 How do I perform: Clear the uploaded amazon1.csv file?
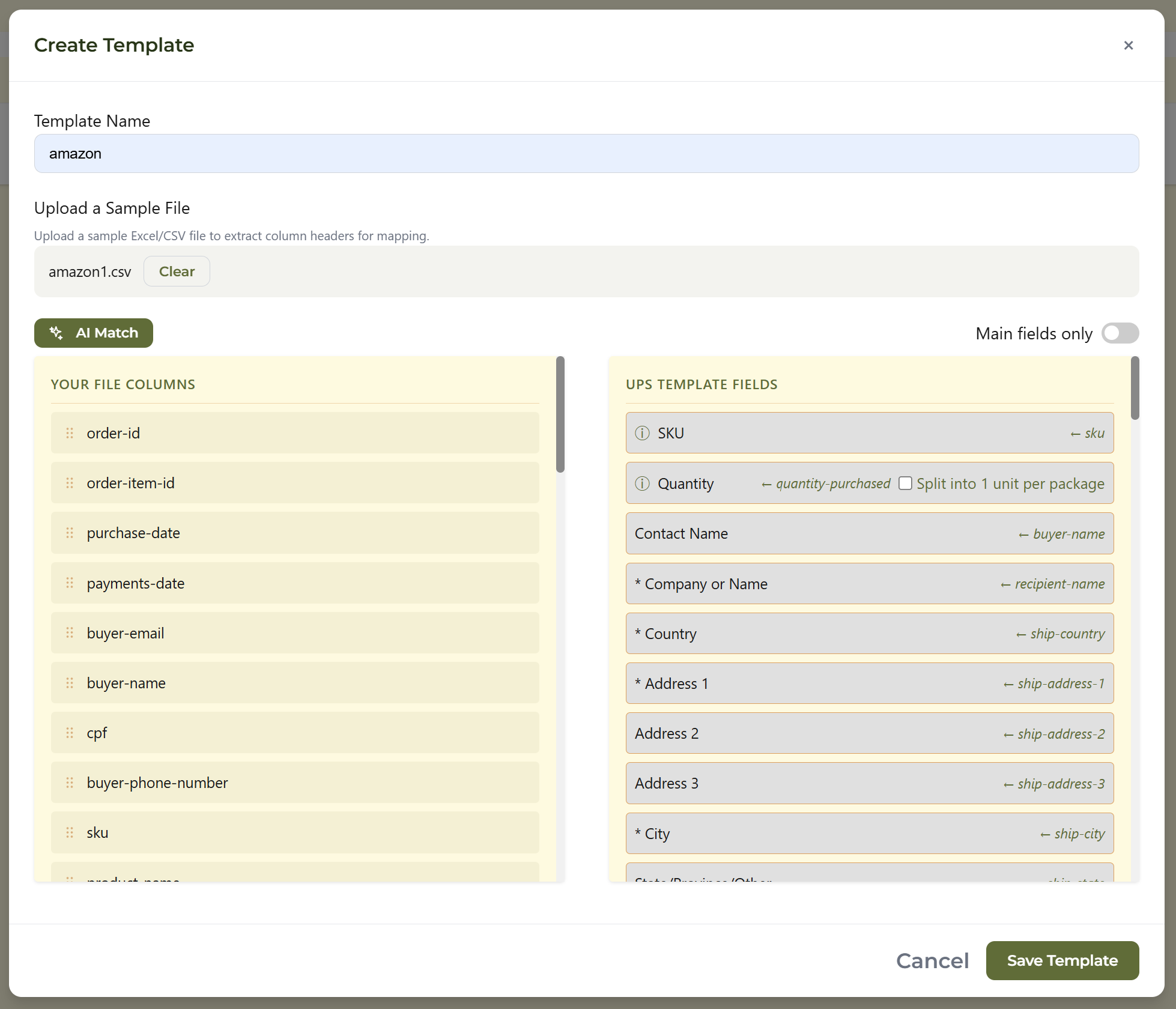click(176, 271)
